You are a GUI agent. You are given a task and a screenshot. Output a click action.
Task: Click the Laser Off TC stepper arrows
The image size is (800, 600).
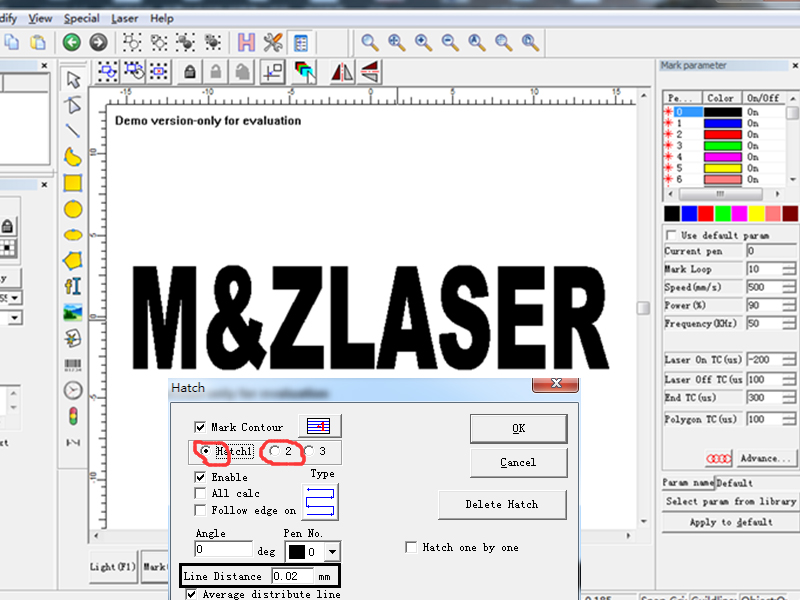[789, 380]
